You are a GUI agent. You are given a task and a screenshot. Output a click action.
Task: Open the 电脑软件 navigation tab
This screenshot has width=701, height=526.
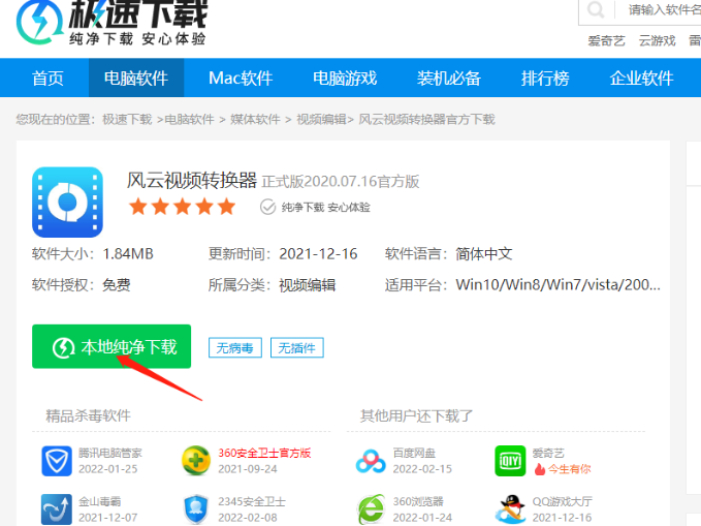pyautogui.click(x=136, y=78)
